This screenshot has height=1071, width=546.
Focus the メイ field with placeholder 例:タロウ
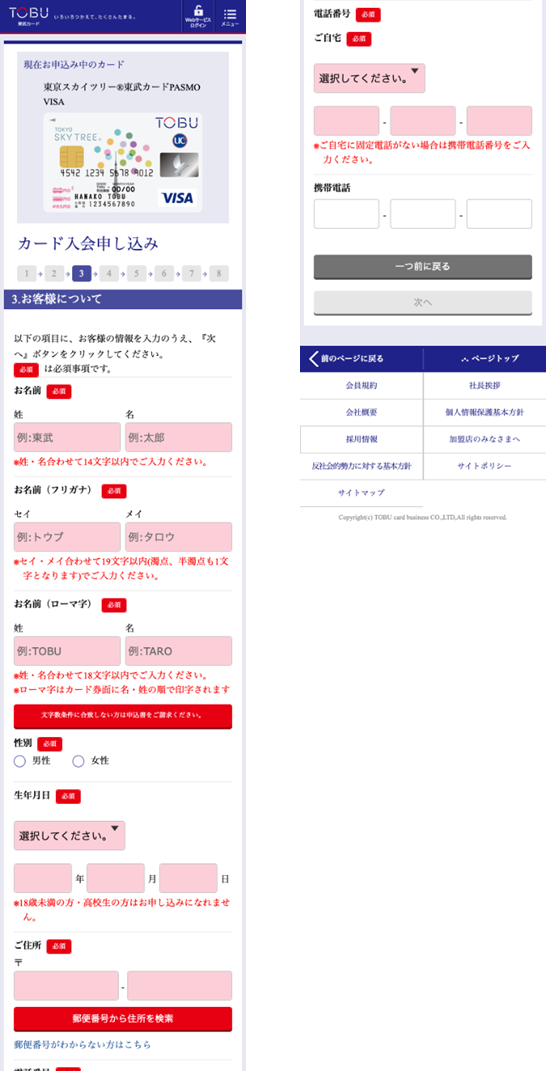pyautogui.click(x=178, y=537)
